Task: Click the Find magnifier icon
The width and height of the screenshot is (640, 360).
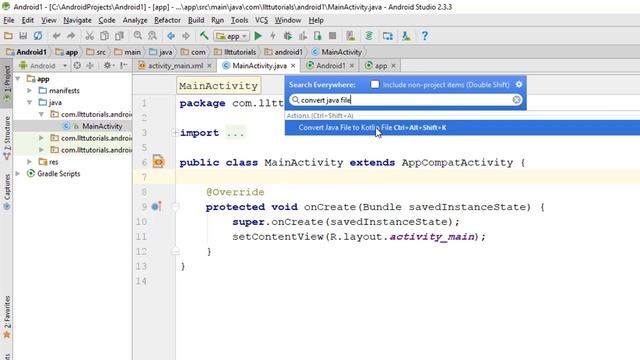Action: click(x=138, y=36)
